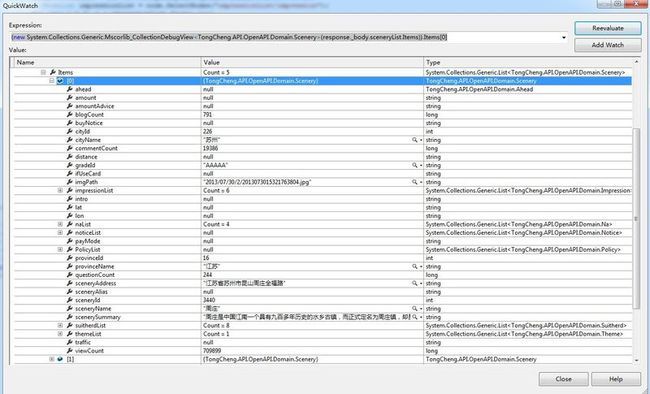This screenshot has height=394, width=650.
Task: Click the property icon beside viewCount
Action: pos(69,350)
